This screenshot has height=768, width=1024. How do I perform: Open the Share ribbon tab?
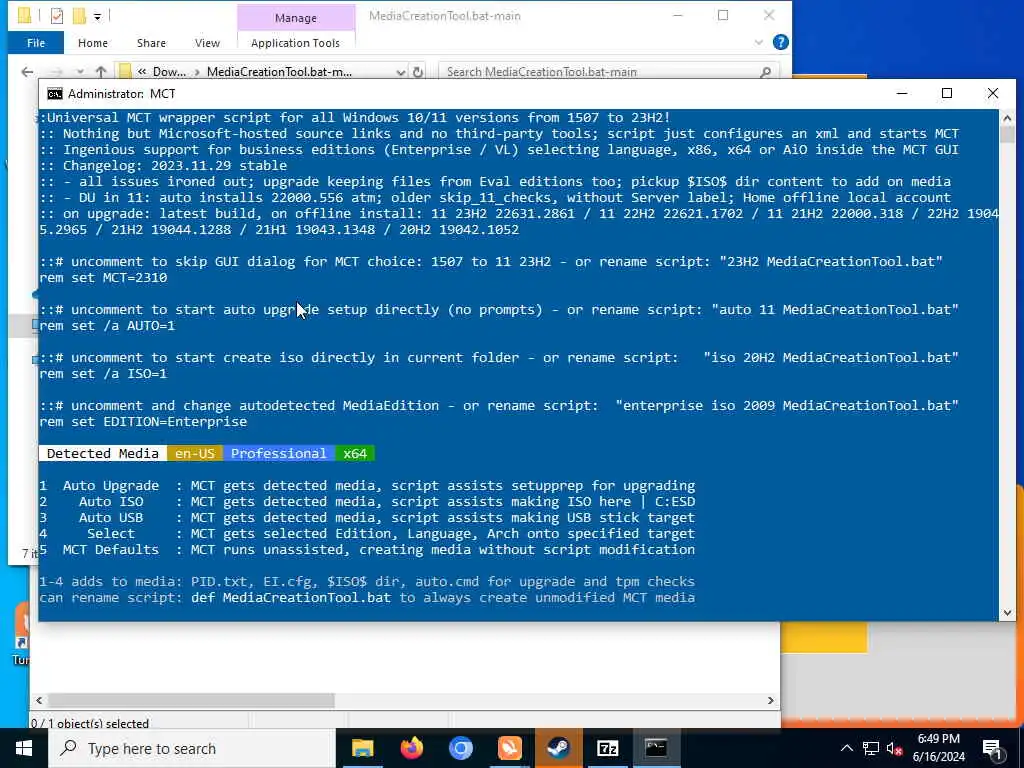(x=151, y=43)
